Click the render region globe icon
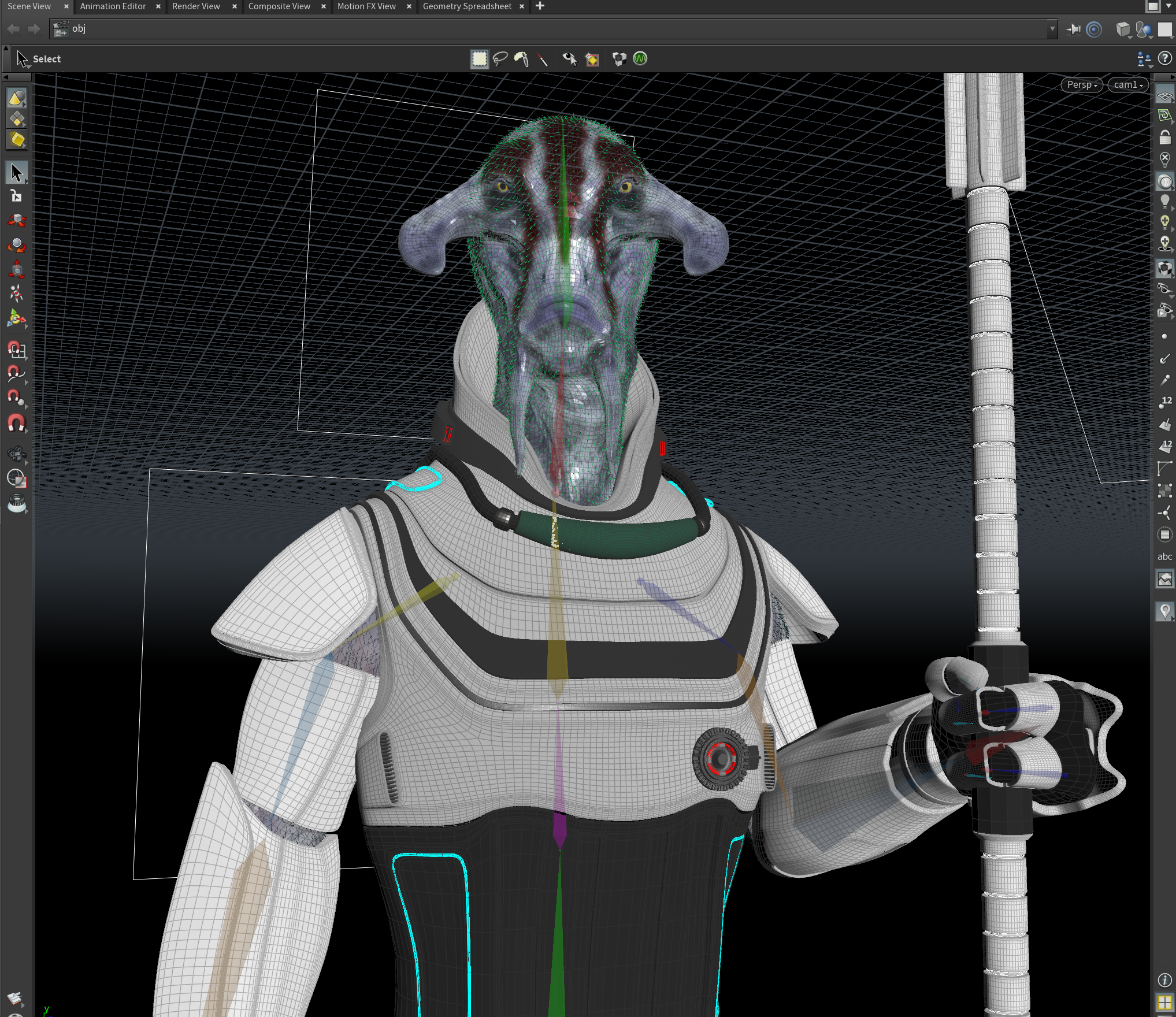Image resolution: width=1176 pixels, height=1017 pixels. coord(16,478)
